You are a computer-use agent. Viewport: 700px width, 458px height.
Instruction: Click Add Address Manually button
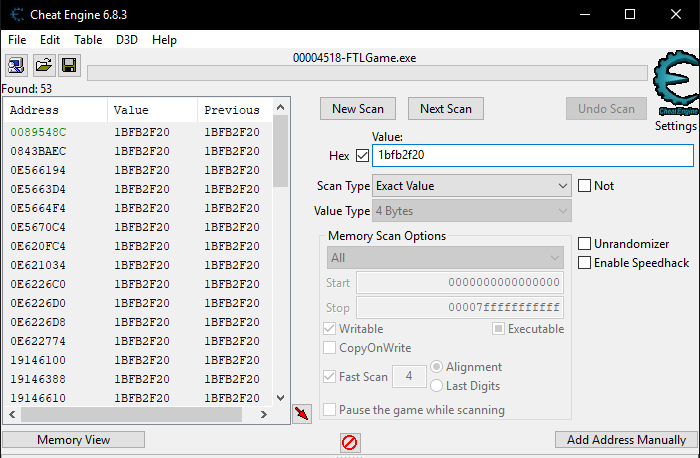(626, 440)
